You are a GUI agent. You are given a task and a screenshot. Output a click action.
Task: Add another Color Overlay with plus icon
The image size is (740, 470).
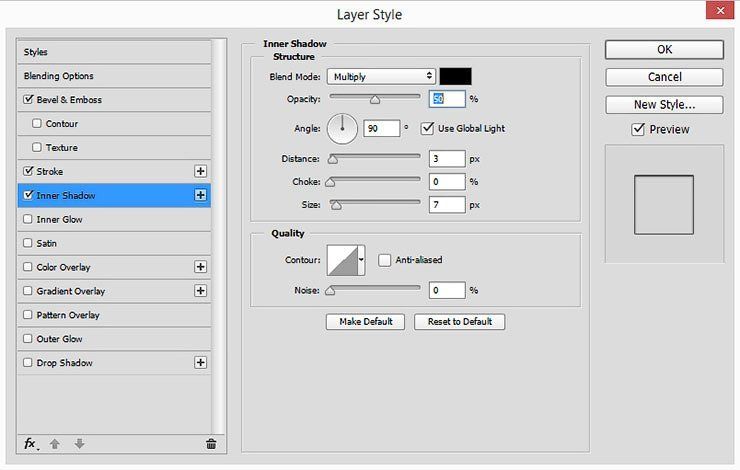pyautogui.click(x=200, y=267)
